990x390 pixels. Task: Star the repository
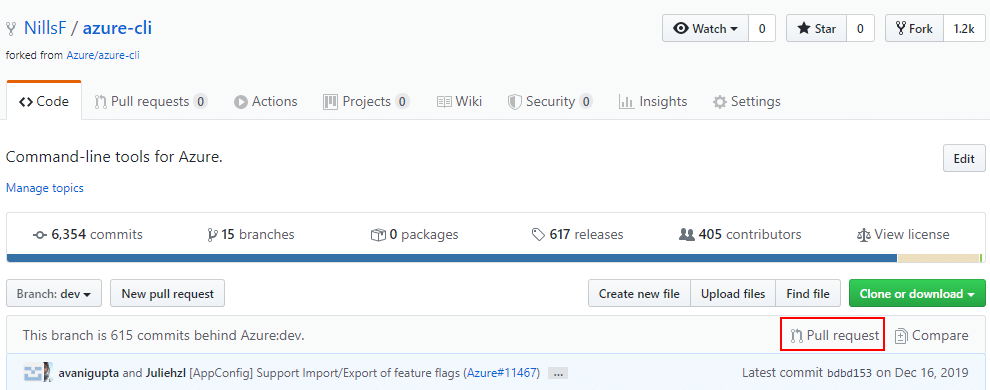pos(817,28)
